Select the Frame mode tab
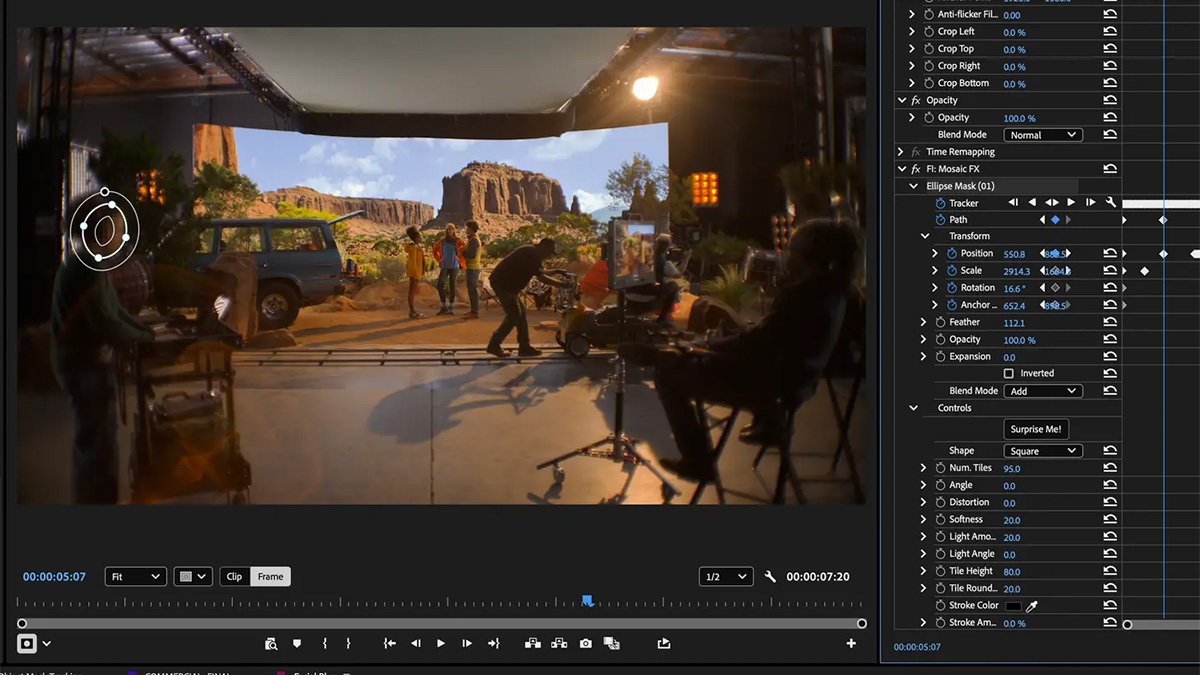 (270, 577)
